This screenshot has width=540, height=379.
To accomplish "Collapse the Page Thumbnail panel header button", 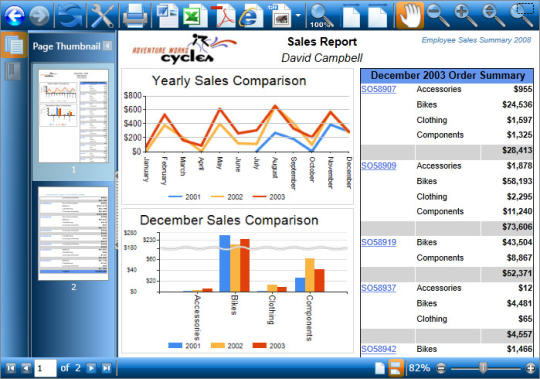I will coord(107,45).
